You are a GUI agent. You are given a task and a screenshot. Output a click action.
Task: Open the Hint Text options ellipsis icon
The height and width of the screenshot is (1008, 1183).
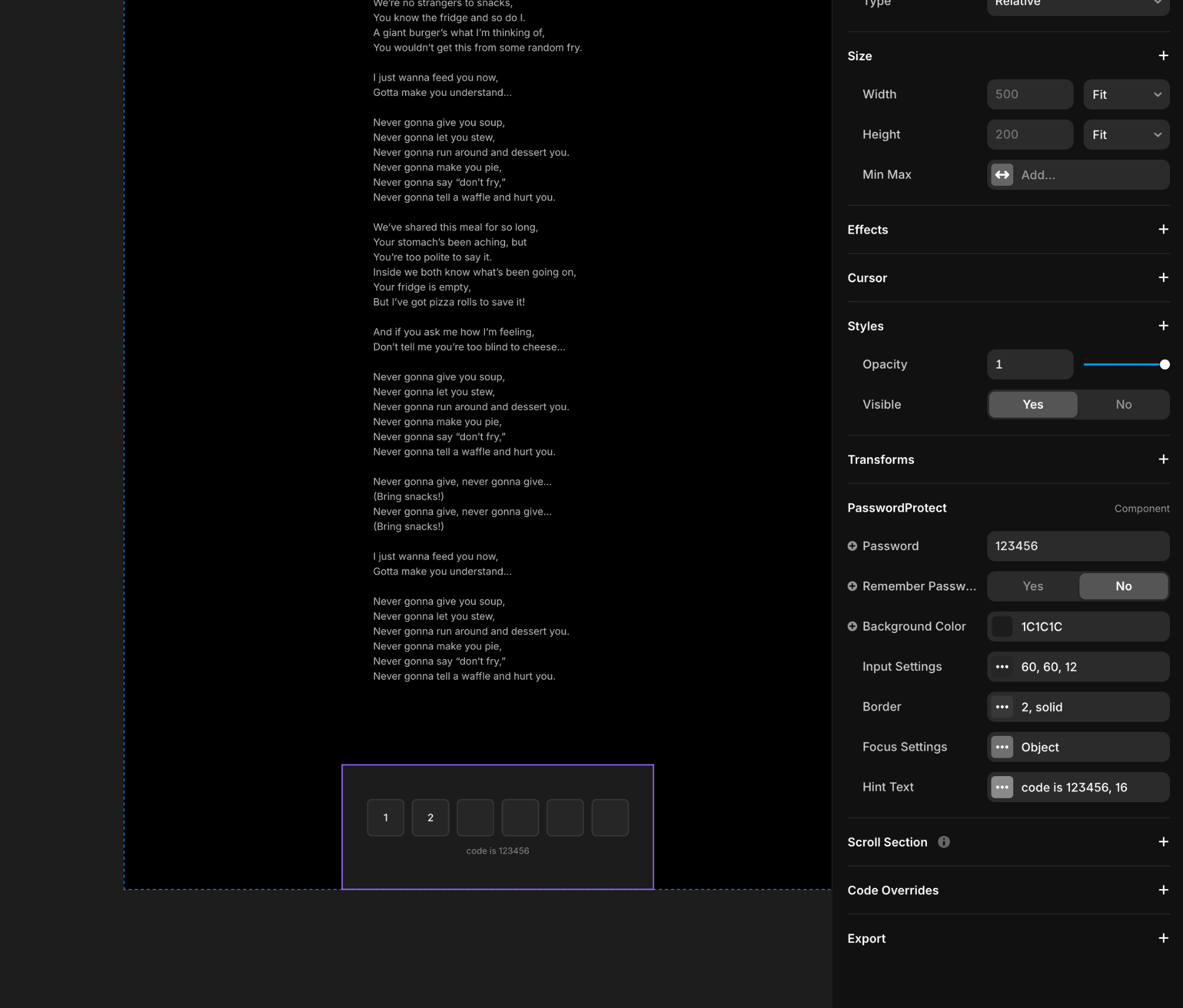(x=1002, y=787)
